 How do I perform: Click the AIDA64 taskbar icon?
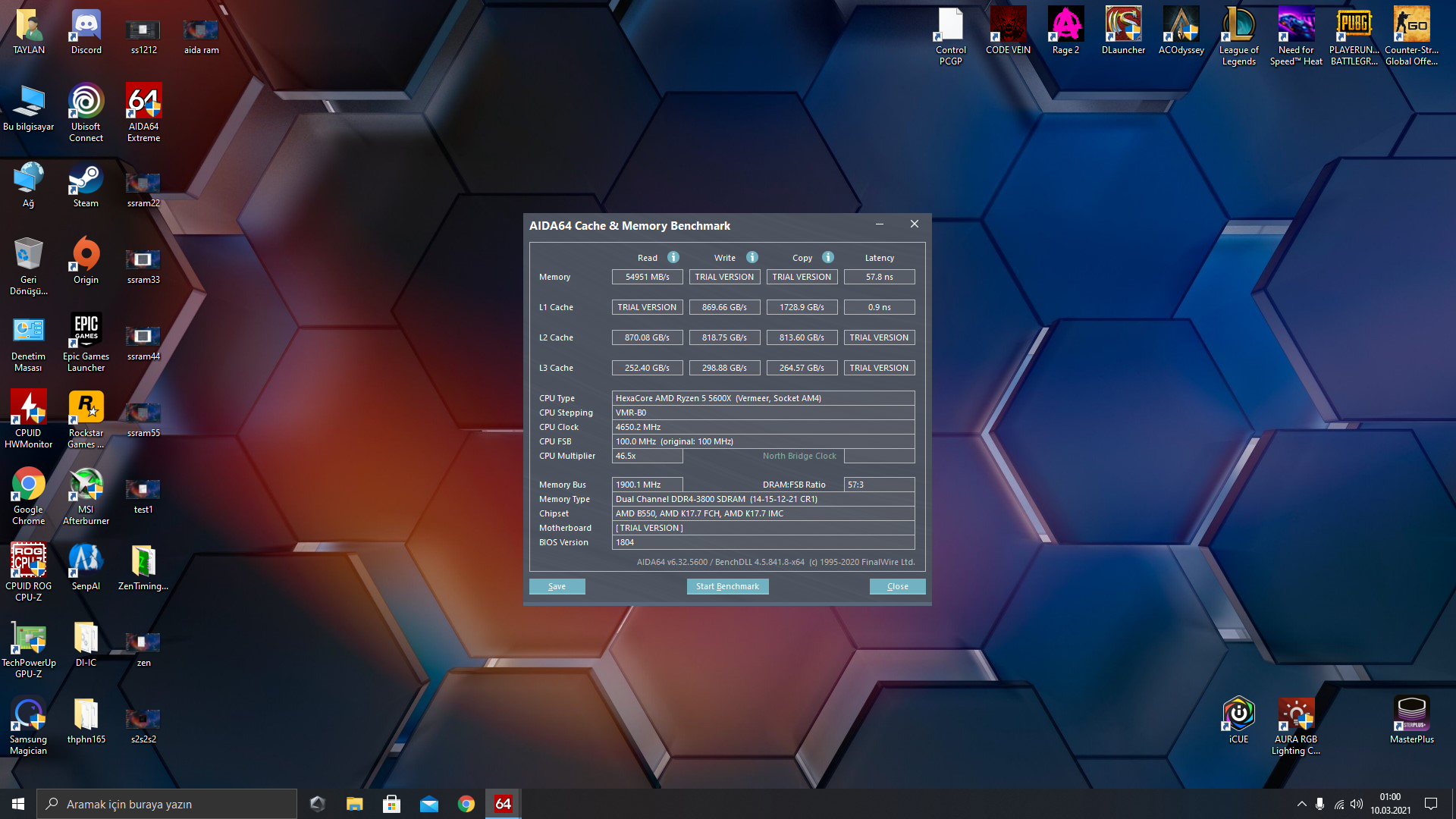click(503, 804)
